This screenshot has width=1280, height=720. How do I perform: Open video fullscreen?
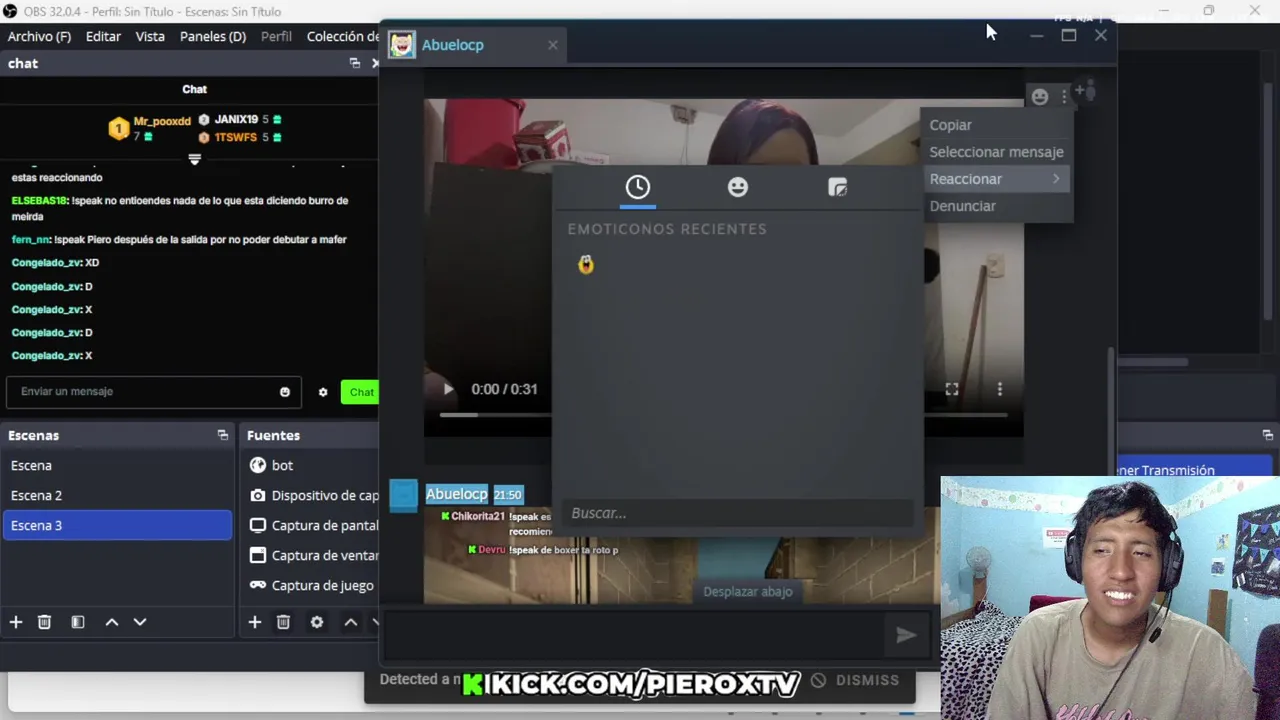click(x=952, y=389)
